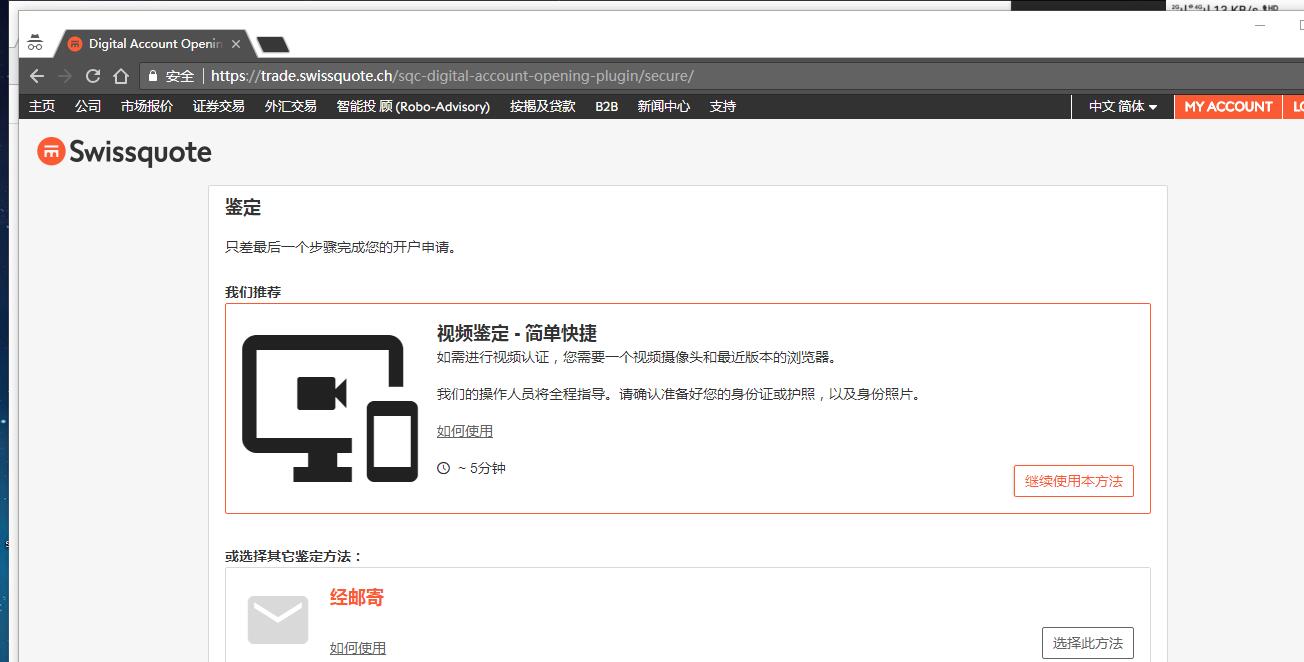Click the Swissquote logo
Screen dimensions: 1304x662
[124, 152]
